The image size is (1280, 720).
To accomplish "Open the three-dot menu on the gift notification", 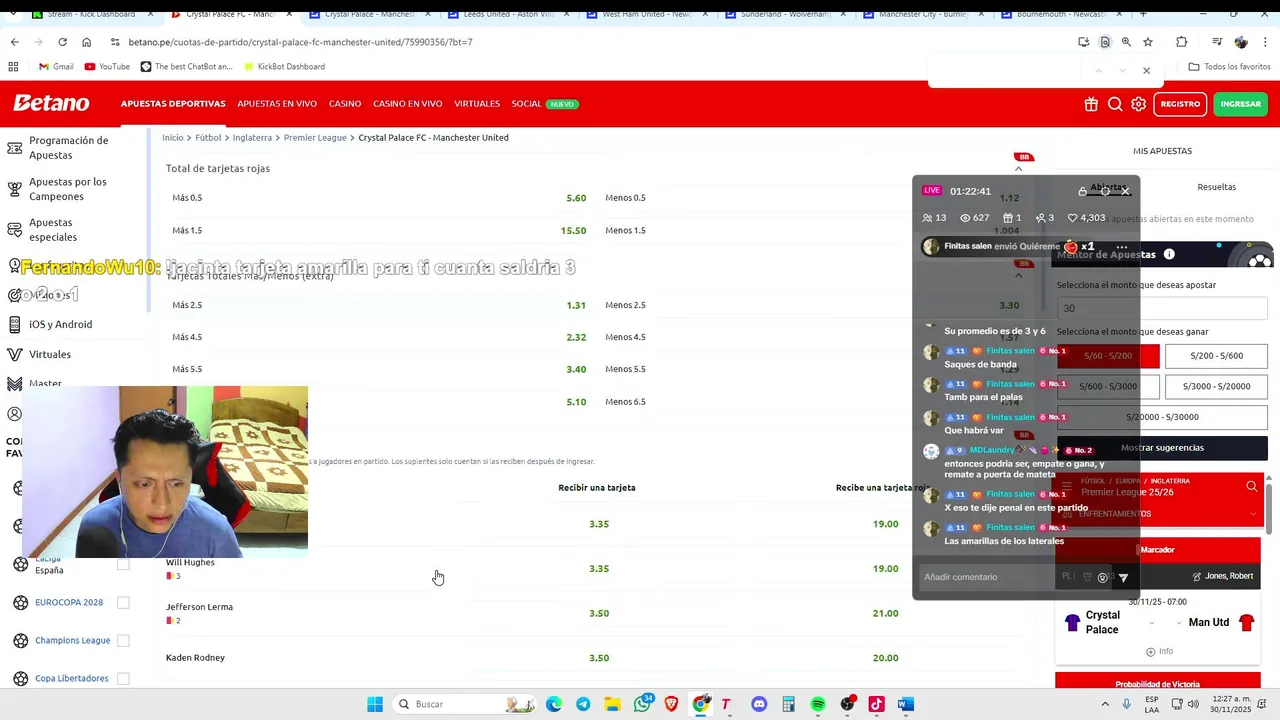I will tap(1122, 247).
